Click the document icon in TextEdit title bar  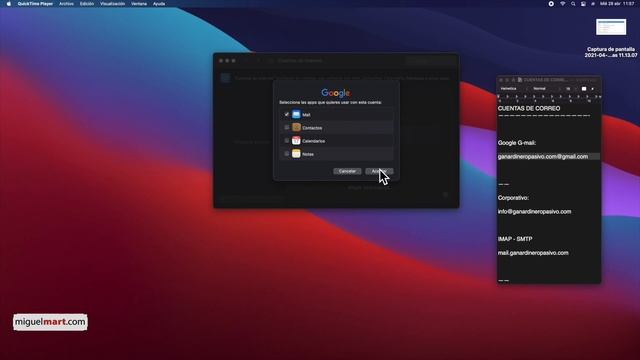click(520, 80)
